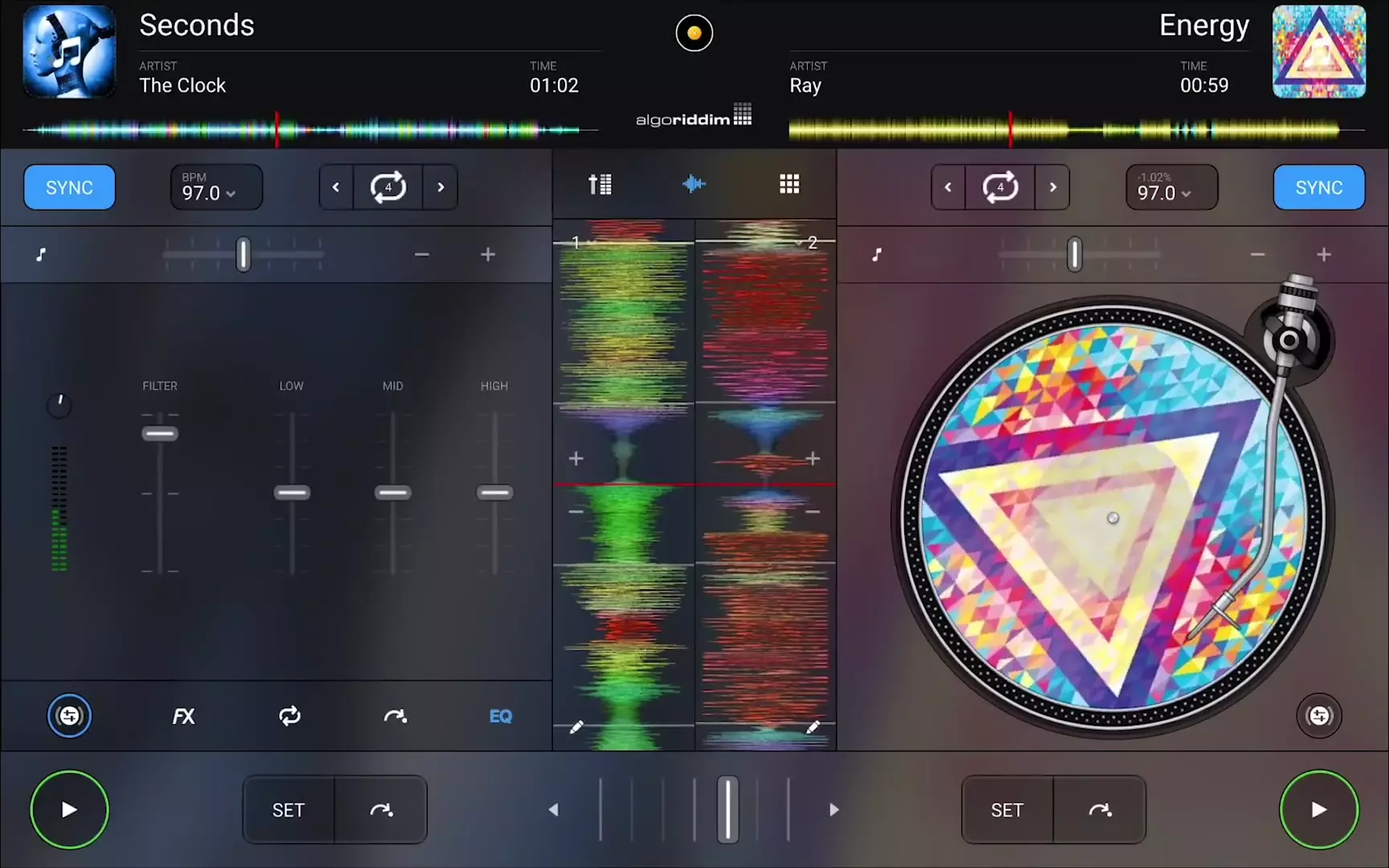
Task: Click the left deck SET cue button
Action: pos(289,810)
